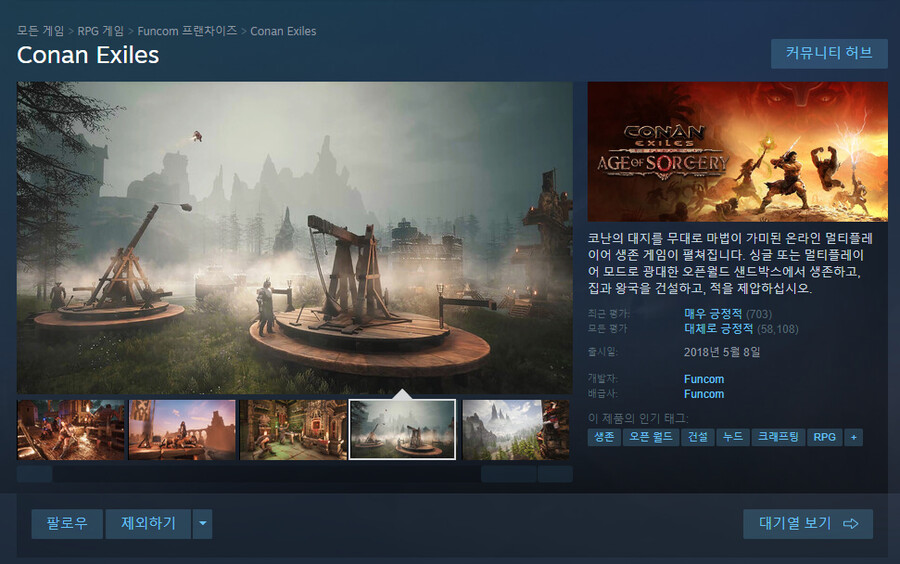Select the 크래프팅 tag

(x=778, y=437)
